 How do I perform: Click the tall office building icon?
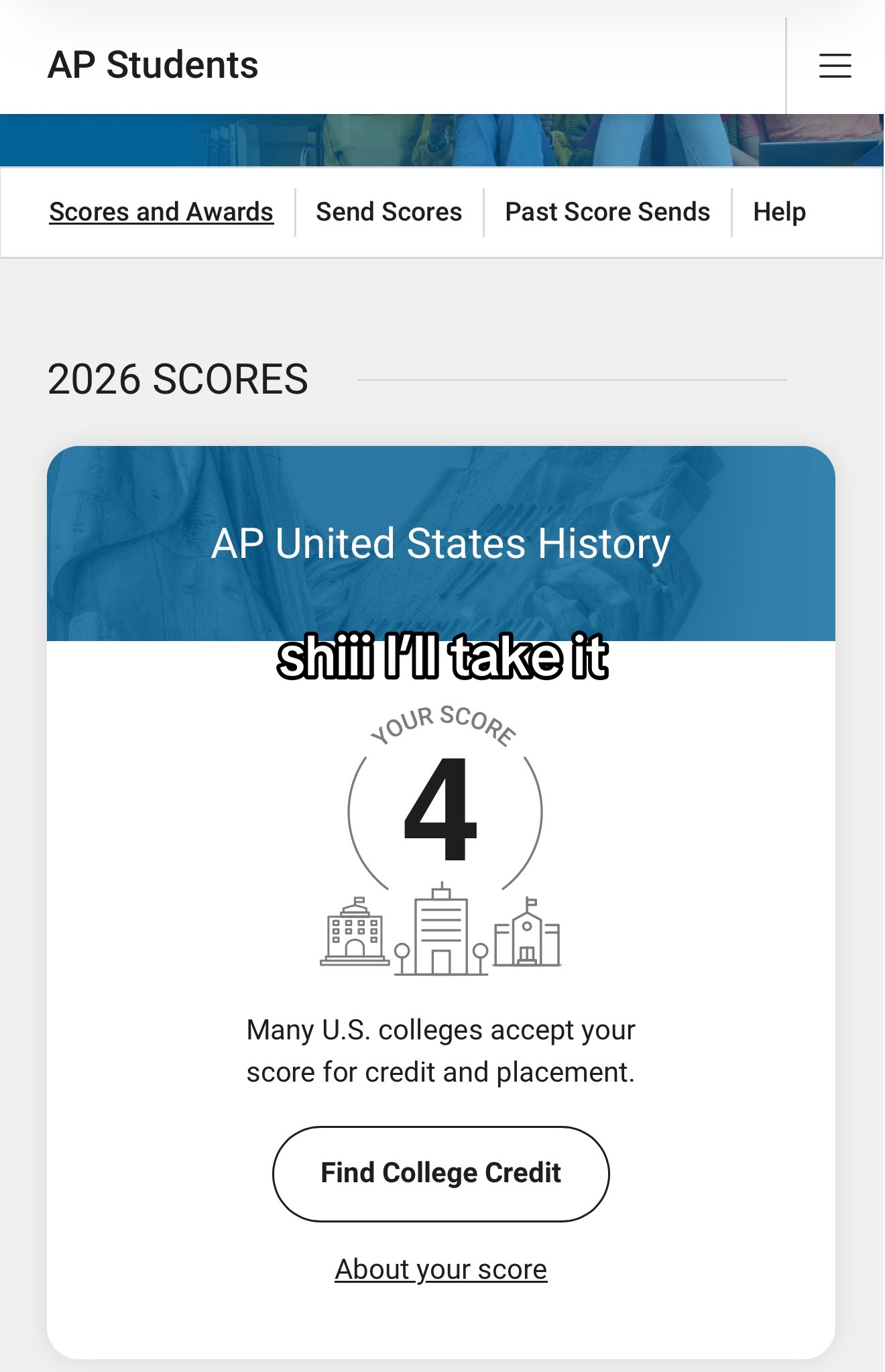(x=440, y=929)
